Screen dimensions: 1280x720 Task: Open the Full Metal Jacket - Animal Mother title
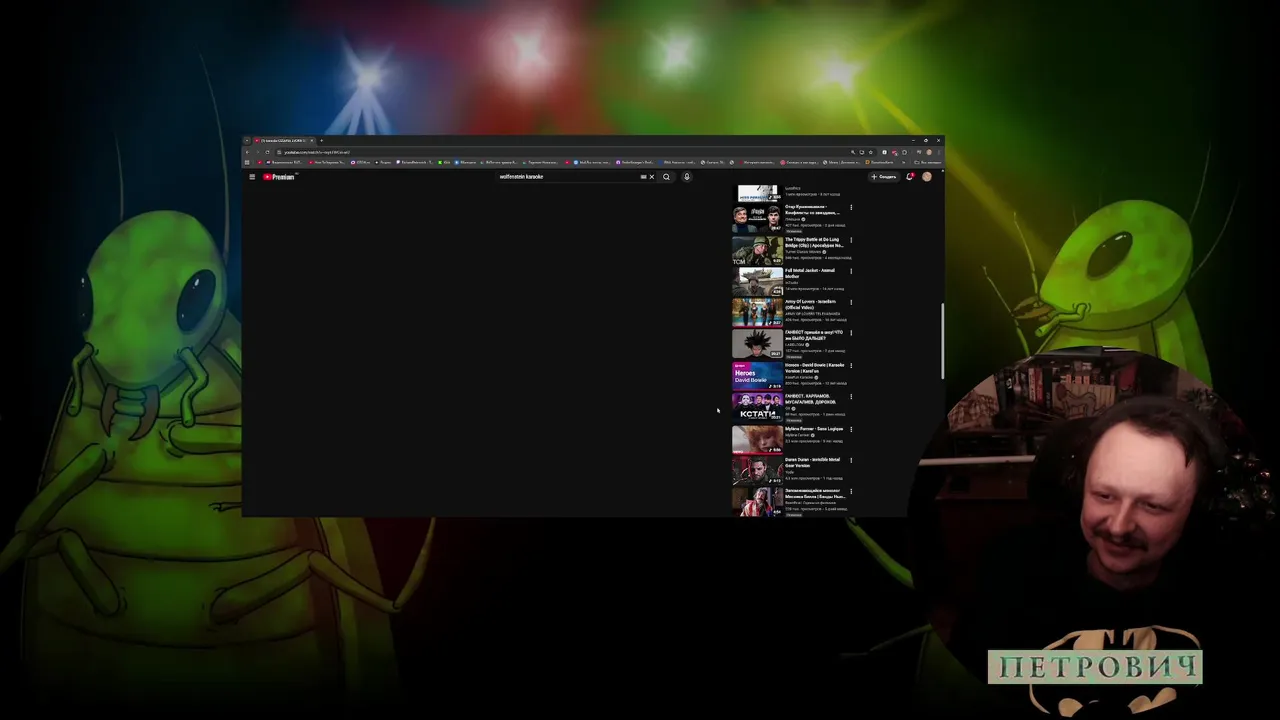pyautogui.click(x=810, y=273)
